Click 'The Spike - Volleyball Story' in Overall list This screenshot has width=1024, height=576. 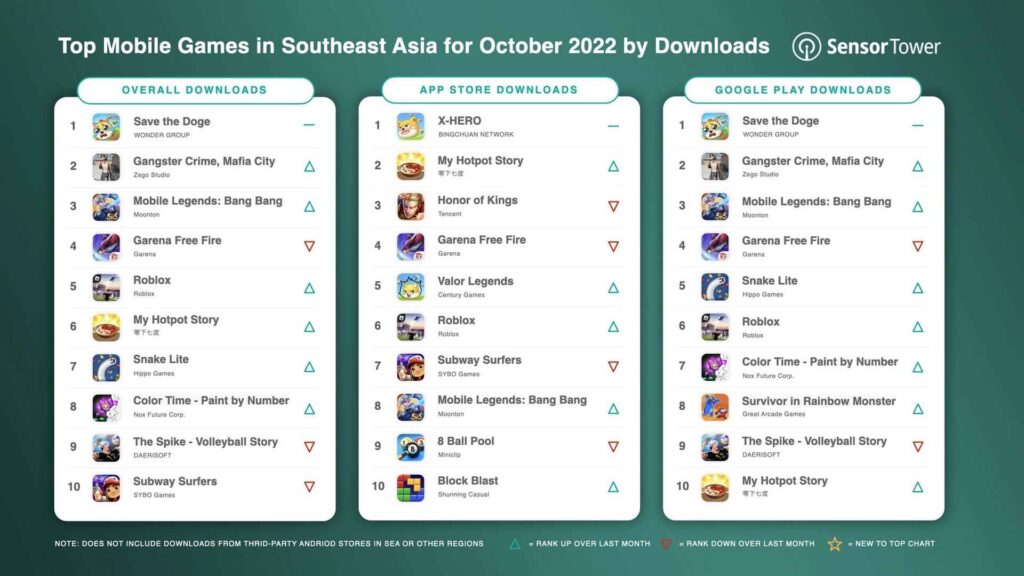coord(206,442)
